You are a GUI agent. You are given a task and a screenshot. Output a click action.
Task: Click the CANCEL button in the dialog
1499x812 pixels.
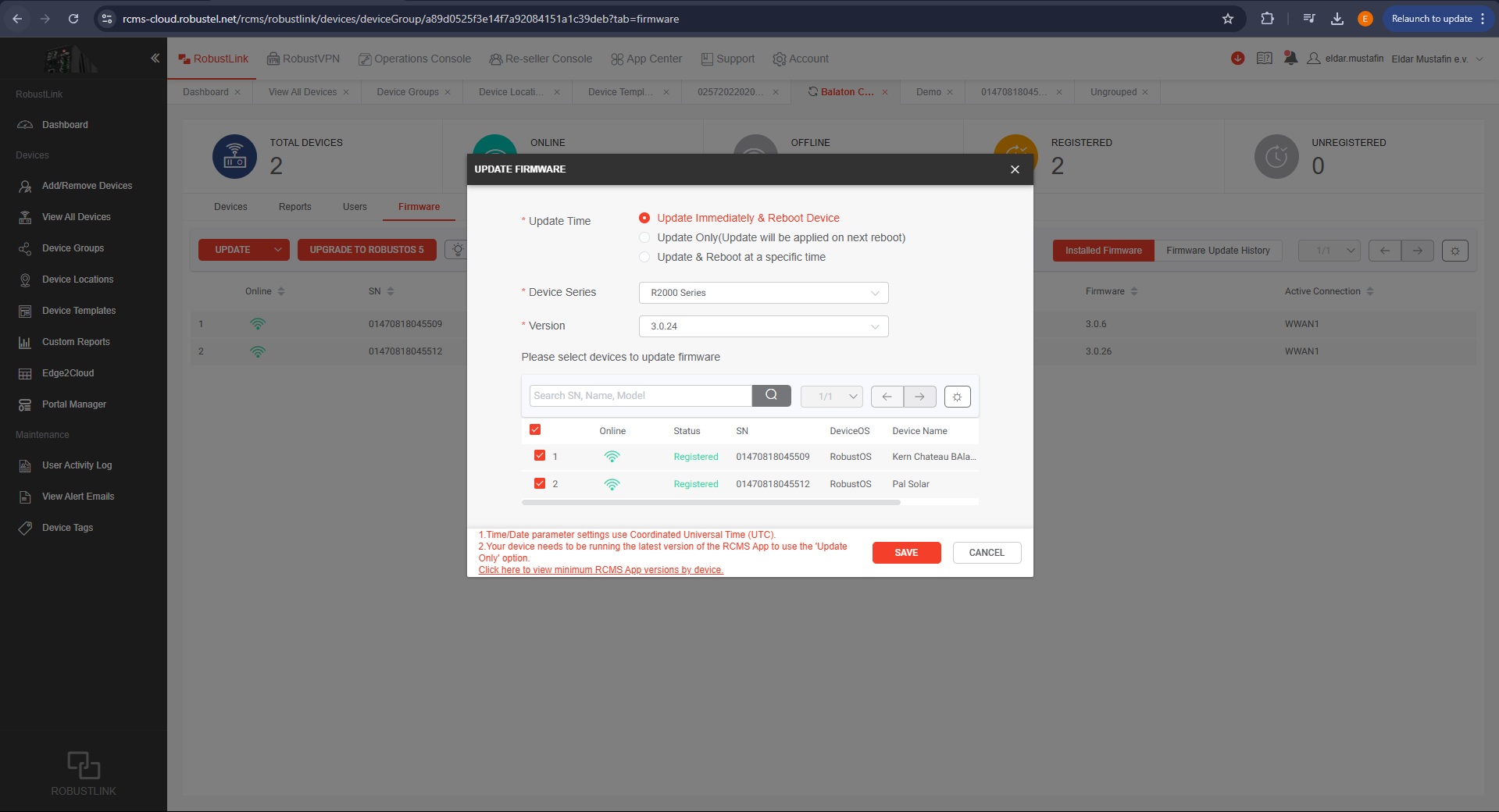(x=987, y=553)
